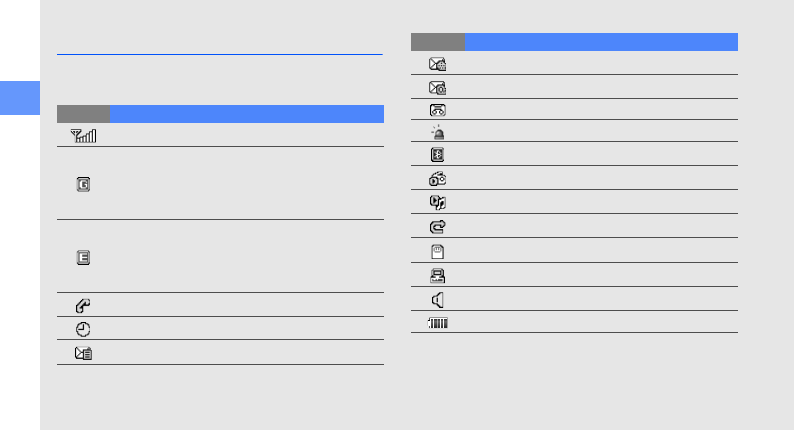Click the clock alarm icon
Viewport: 794px width, 430px height.
(83, 328)
